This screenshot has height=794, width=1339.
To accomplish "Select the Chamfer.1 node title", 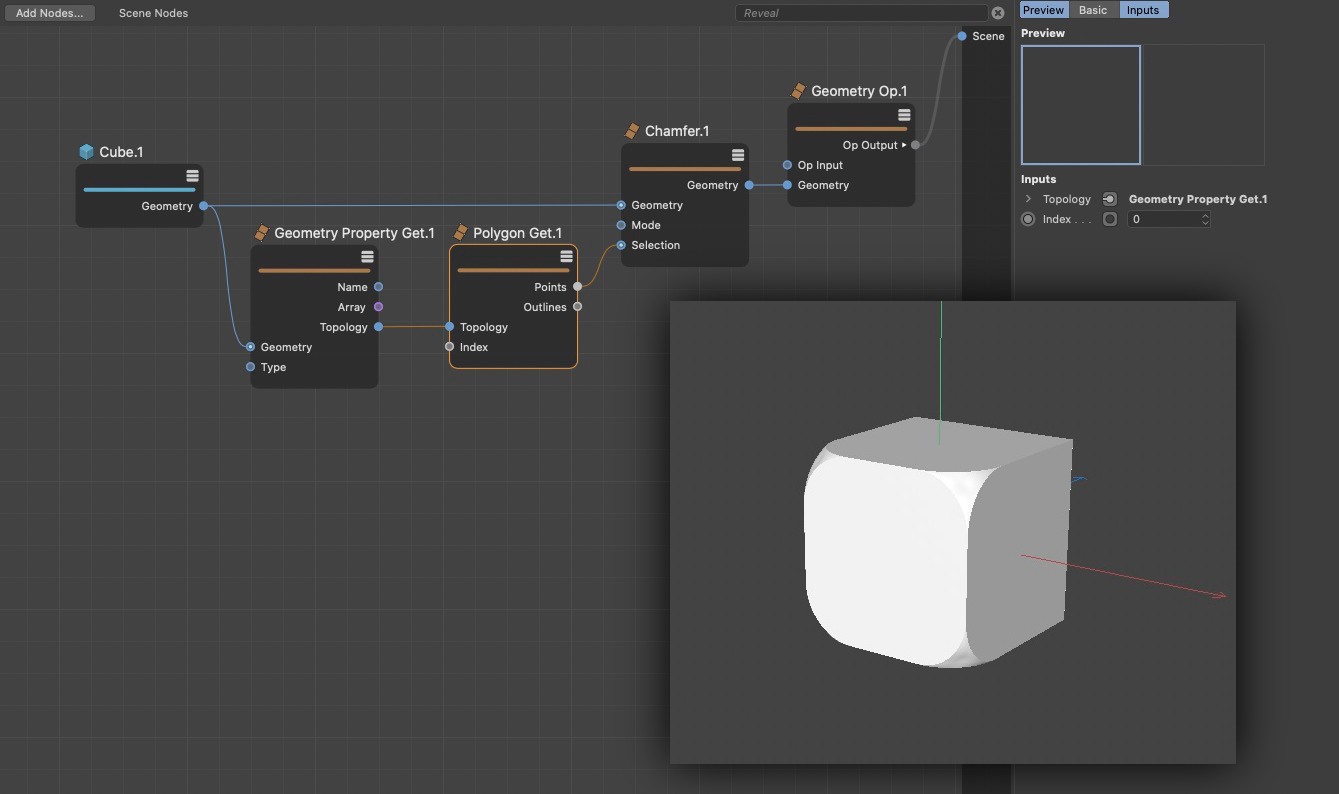I will (677, 131).
